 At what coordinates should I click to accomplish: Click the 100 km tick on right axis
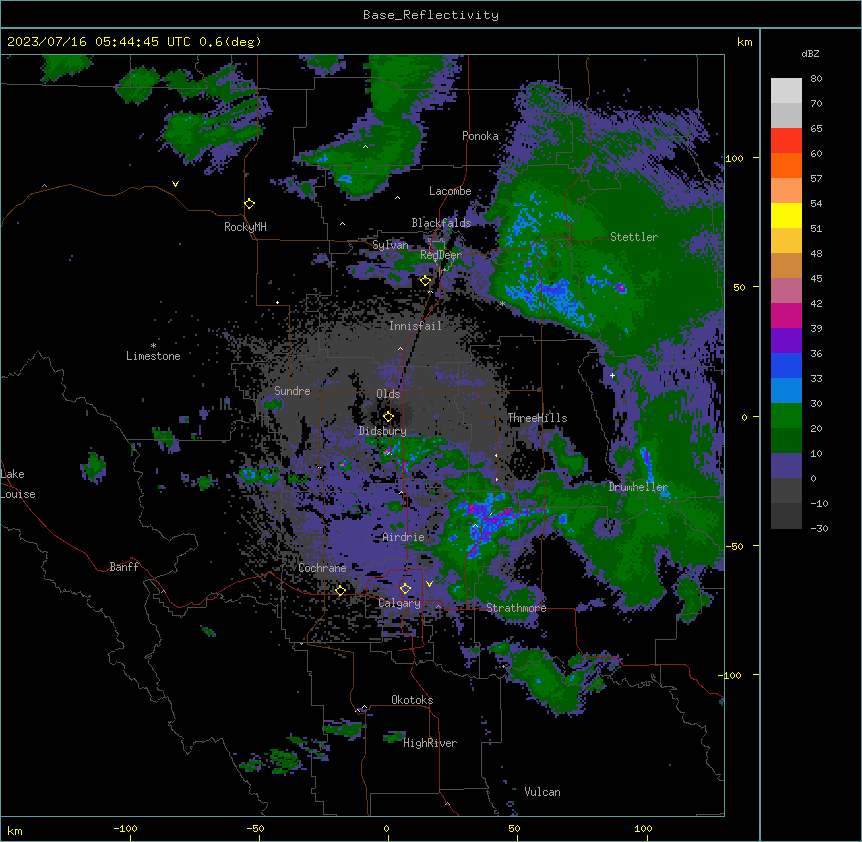[x=734, y=158]
